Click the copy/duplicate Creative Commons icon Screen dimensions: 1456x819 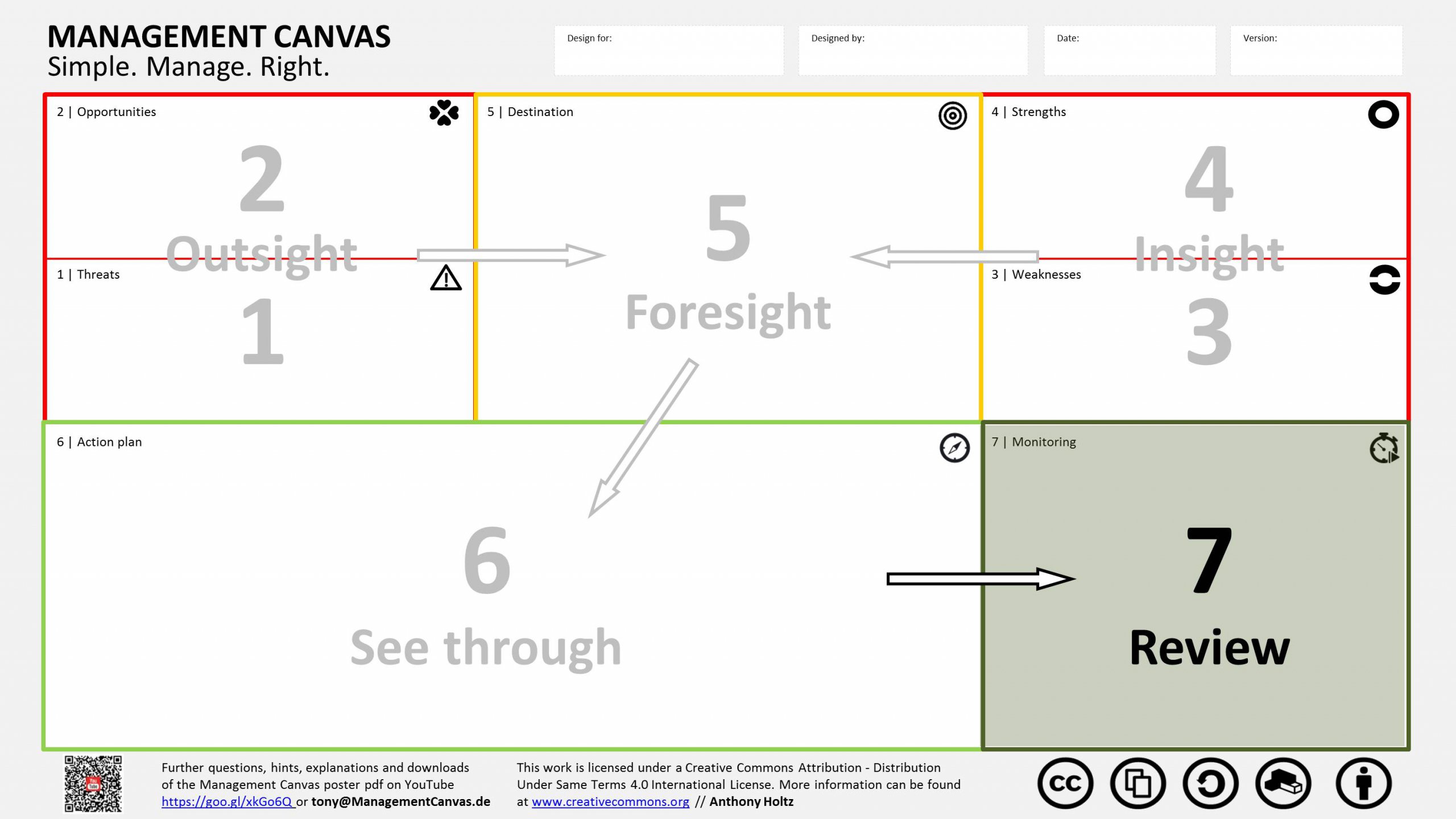tap(1138, 783)
